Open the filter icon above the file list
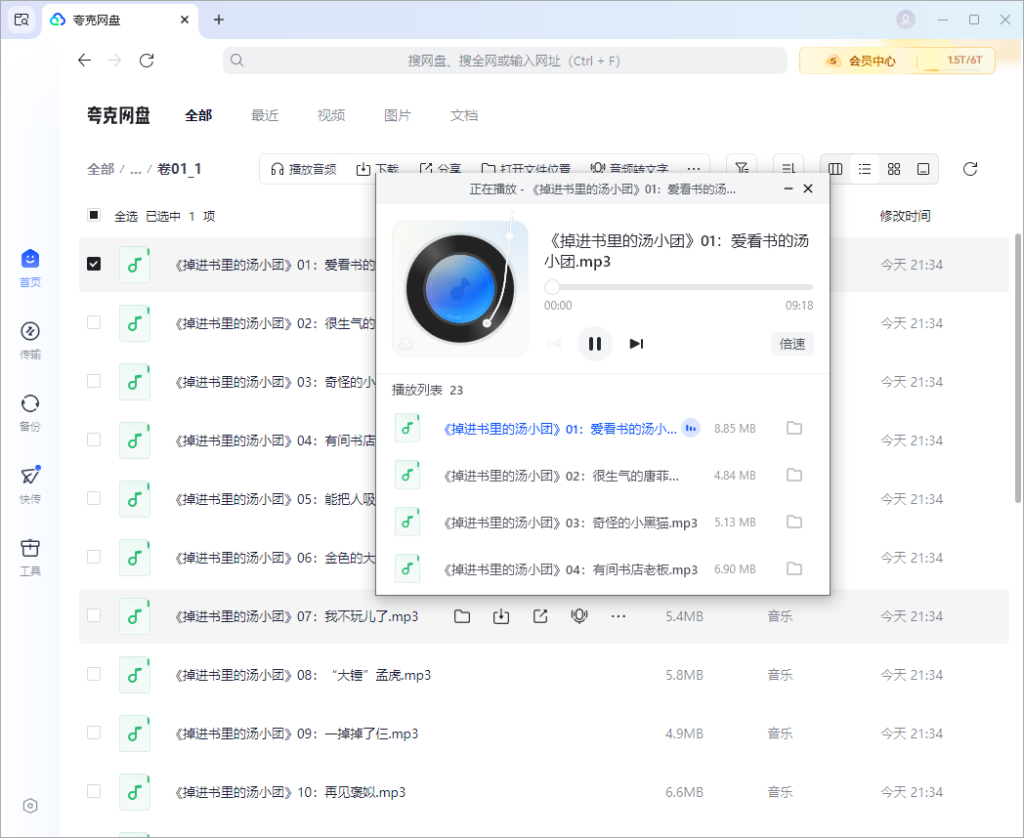 pyautogui.click(x=741, y=169)
